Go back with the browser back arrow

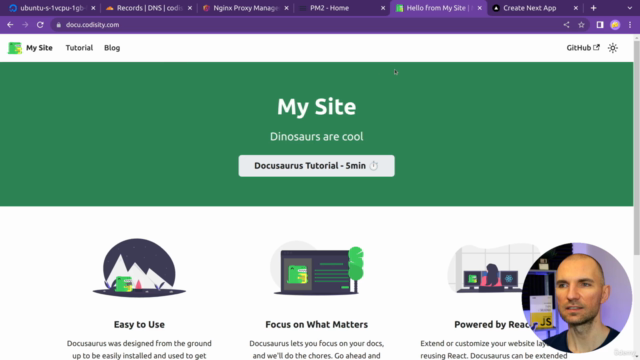pyautogui.click(x=10, y=25)
